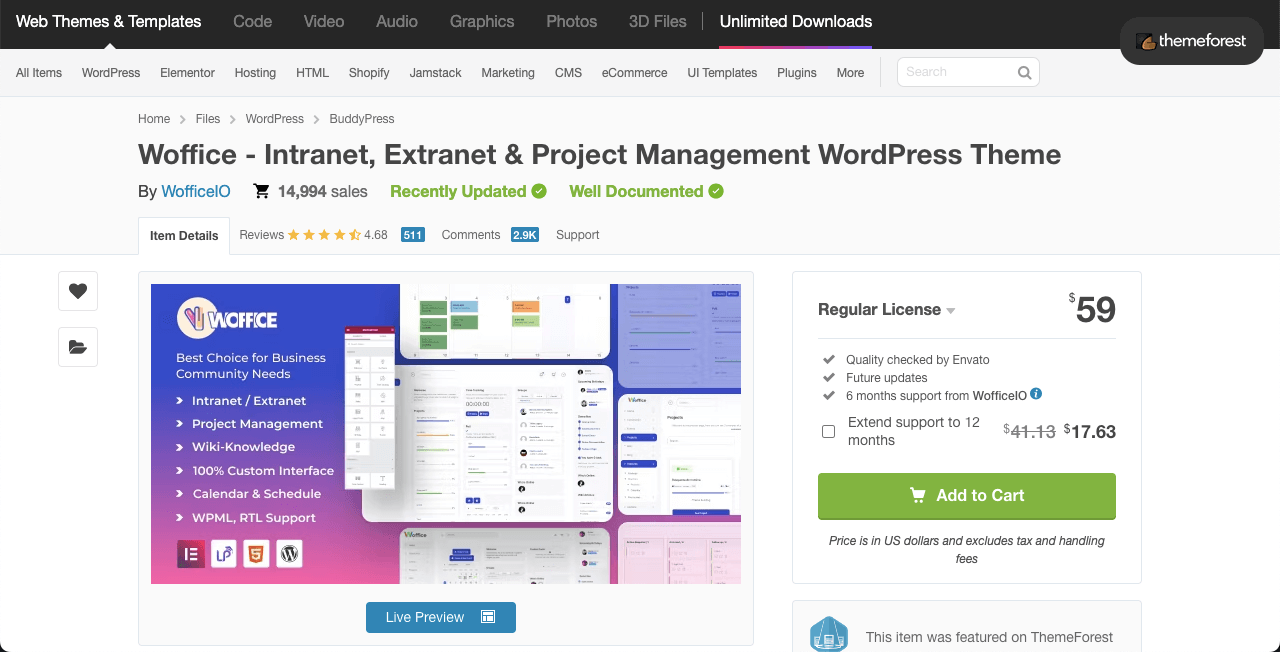This screenshot has height=652, width=1280.
Task: Open the Graphics marketplace menu
Action: tap(482, 21)
